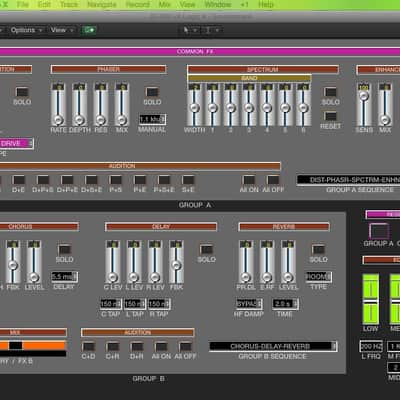
Task: Click the L FRQ 200 Hz field
Action: [x=371, y=346]
